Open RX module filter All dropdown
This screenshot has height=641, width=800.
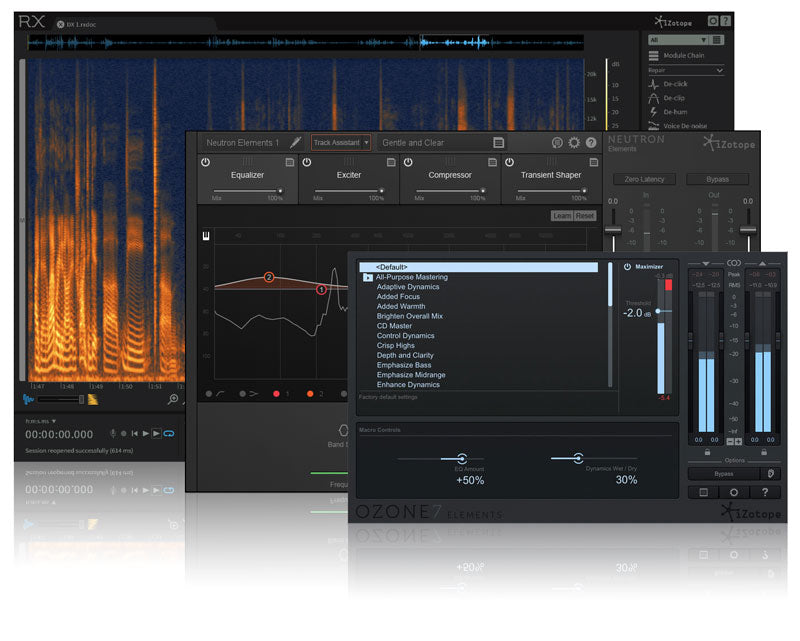click(x=678, y=40)
